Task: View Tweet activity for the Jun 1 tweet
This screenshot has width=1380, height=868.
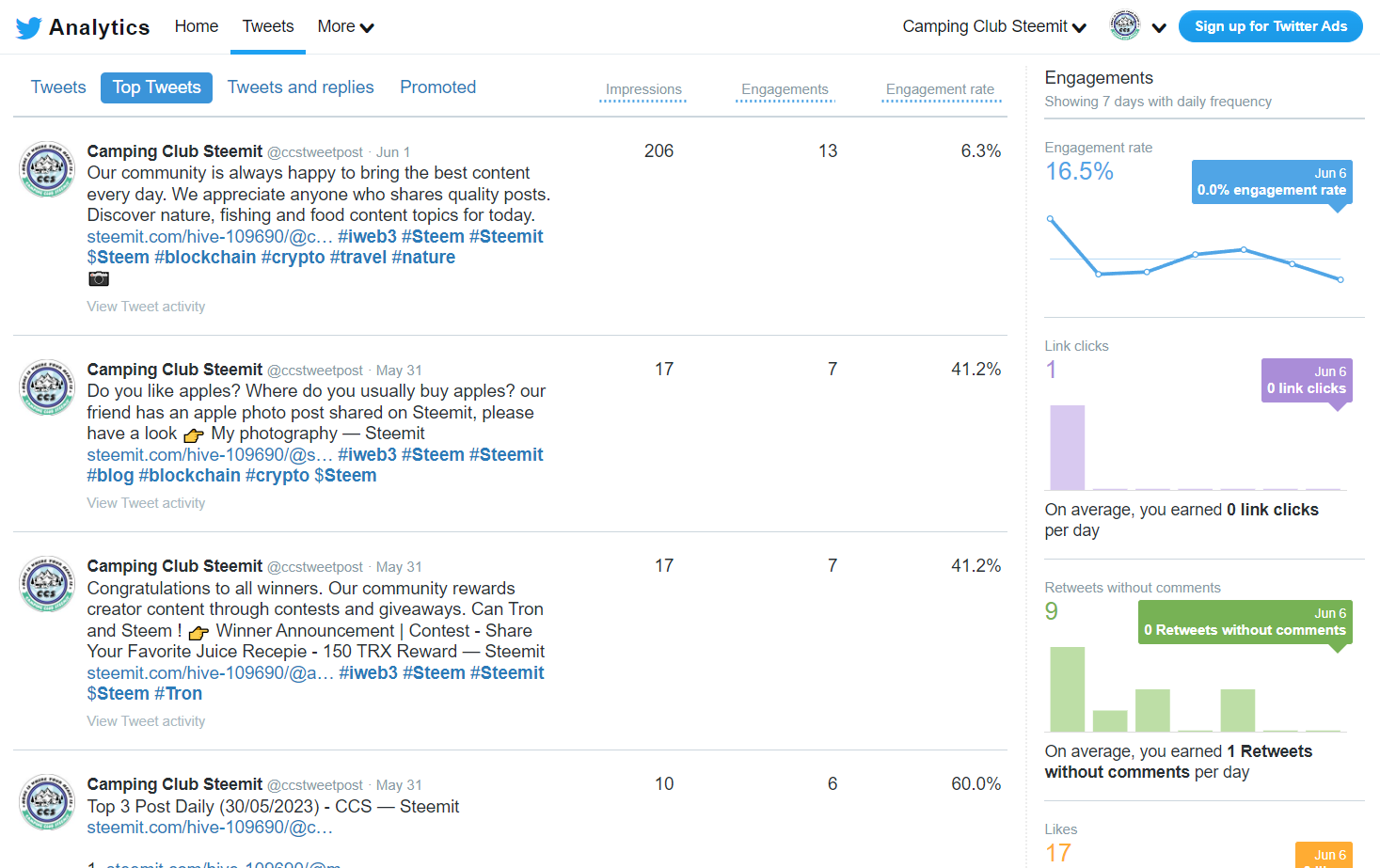Action: [146, 307]
